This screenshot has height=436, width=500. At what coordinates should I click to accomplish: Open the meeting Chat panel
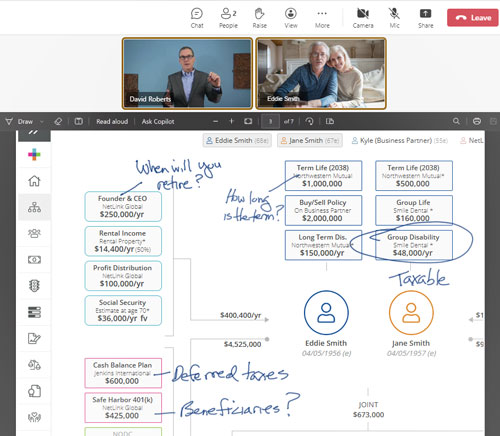[197, 18]
